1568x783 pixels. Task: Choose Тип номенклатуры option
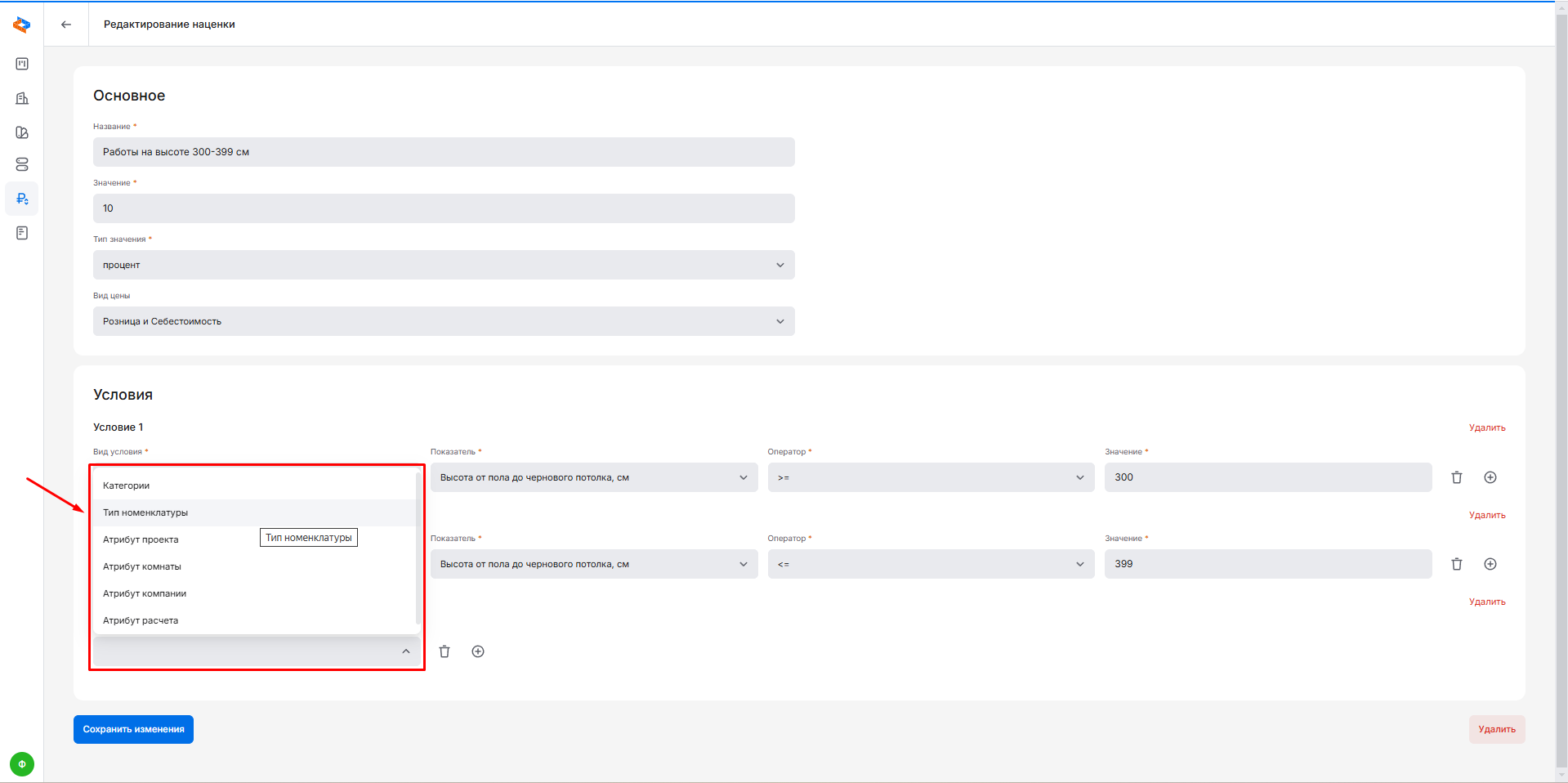point(145,512)
